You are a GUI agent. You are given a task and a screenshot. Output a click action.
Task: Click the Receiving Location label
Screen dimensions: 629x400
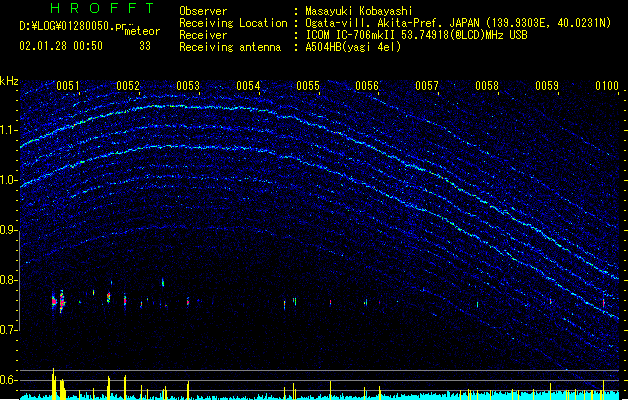pyautogui.click(x=233, y=23)
